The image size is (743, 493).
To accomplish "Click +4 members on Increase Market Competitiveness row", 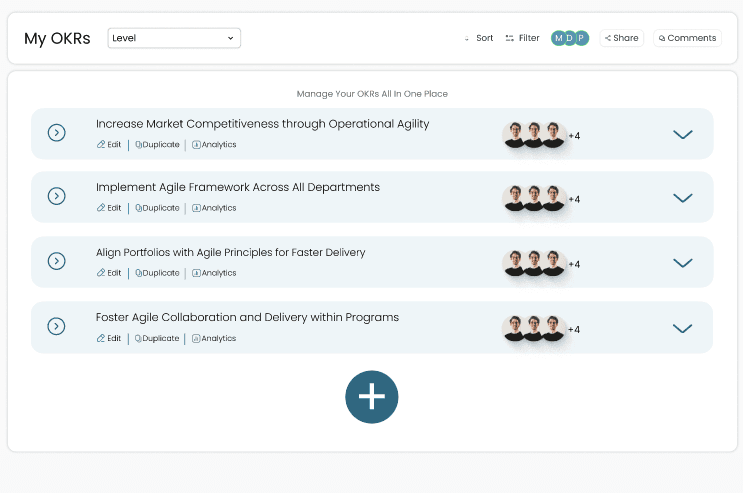I will (x=574, y=136).
